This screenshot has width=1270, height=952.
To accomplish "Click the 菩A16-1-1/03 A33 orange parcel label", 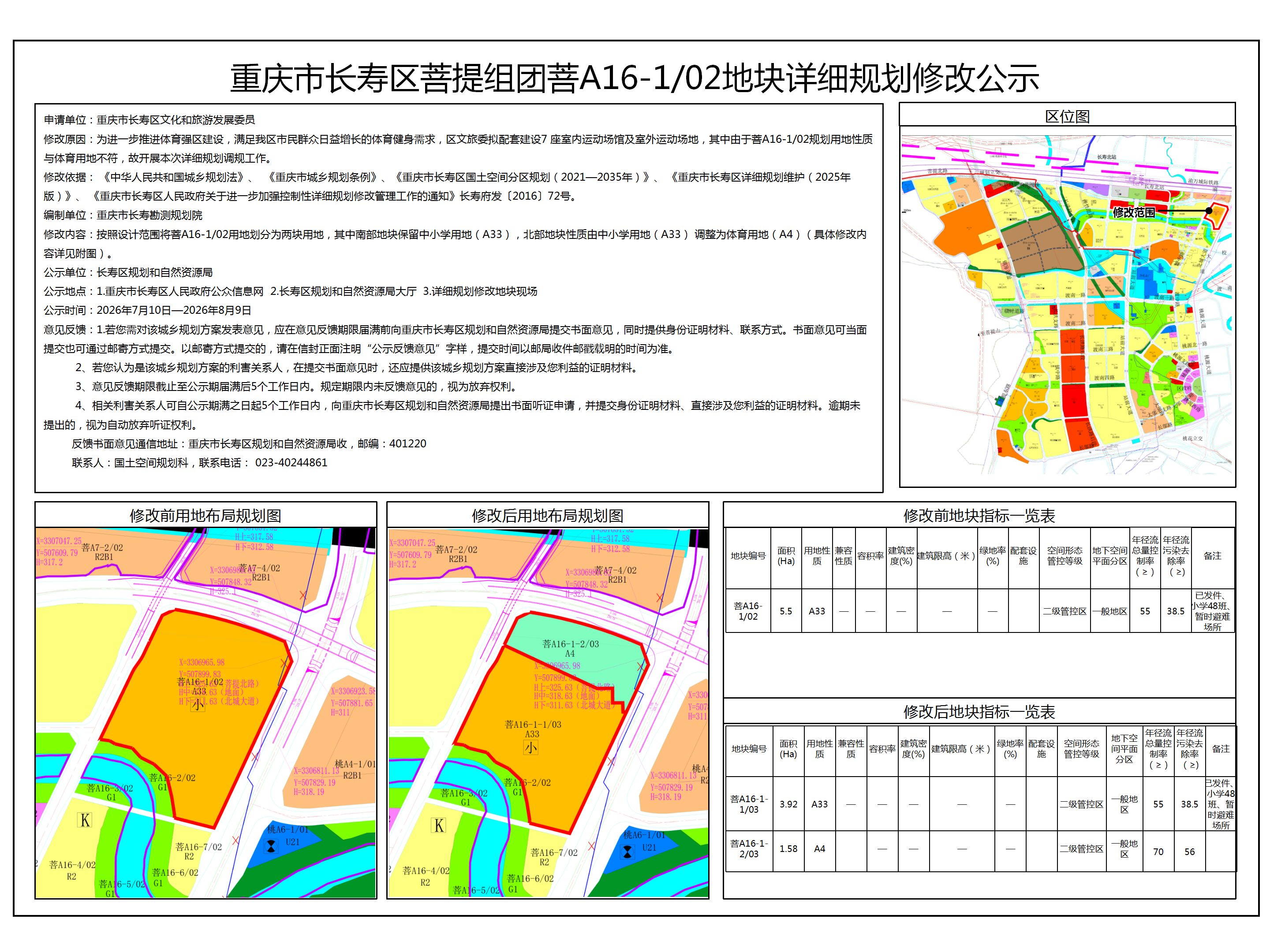I will pyautogui.click(x=533, y=729).
